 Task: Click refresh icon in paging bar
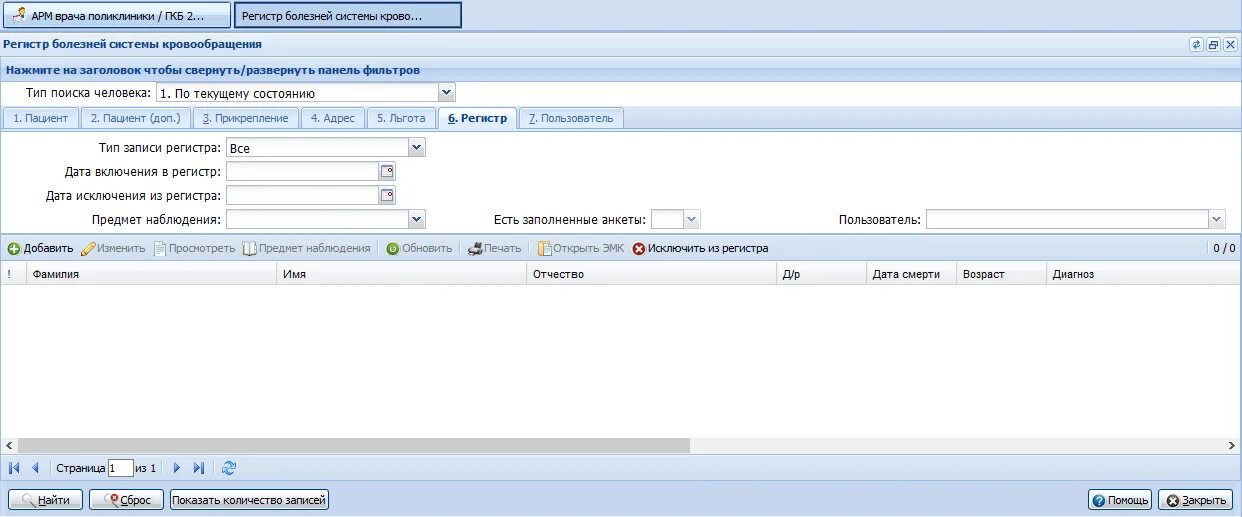click(x=229, y=467)
